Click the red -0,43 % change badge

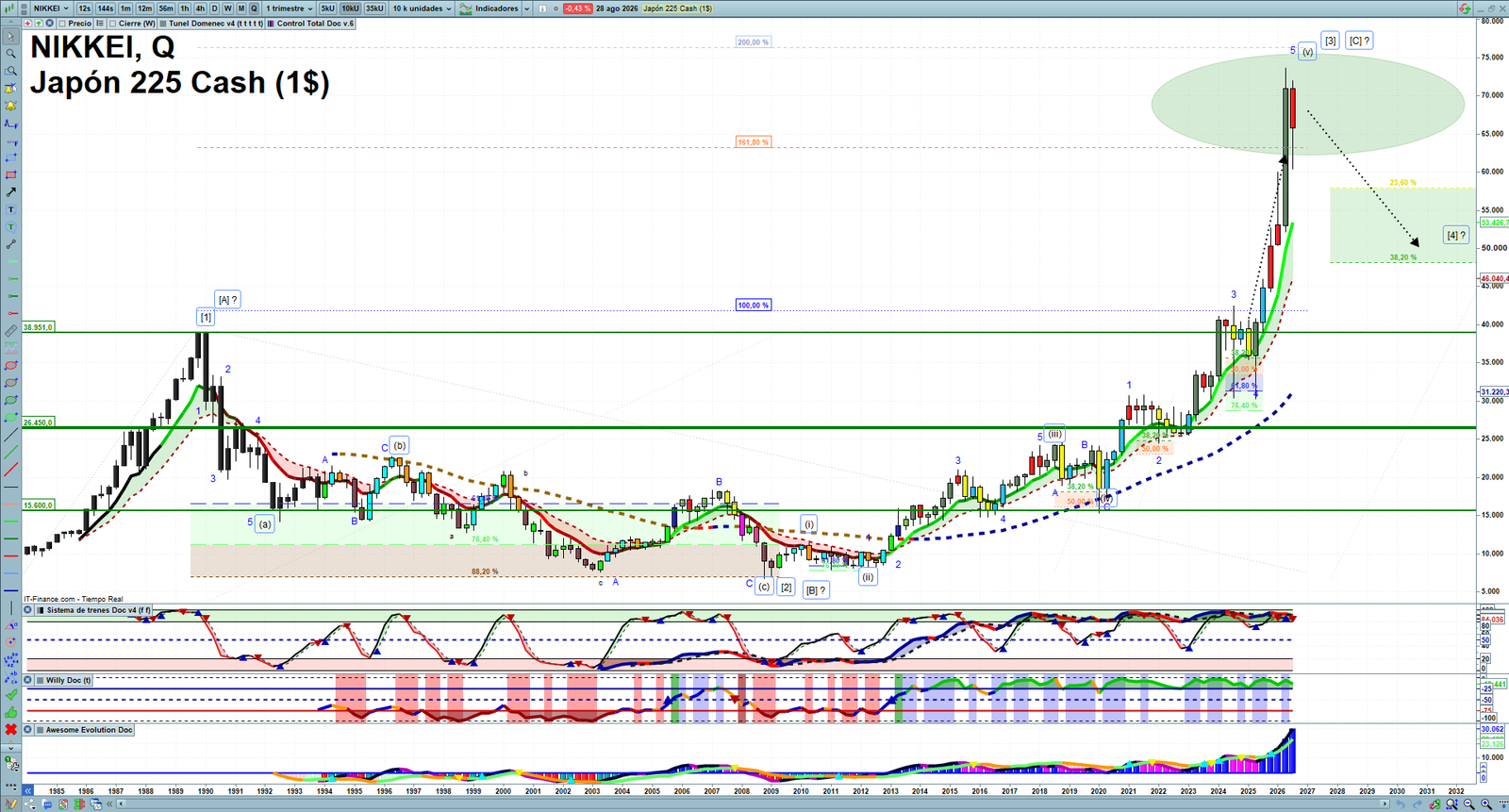click(x=577, y=8)
